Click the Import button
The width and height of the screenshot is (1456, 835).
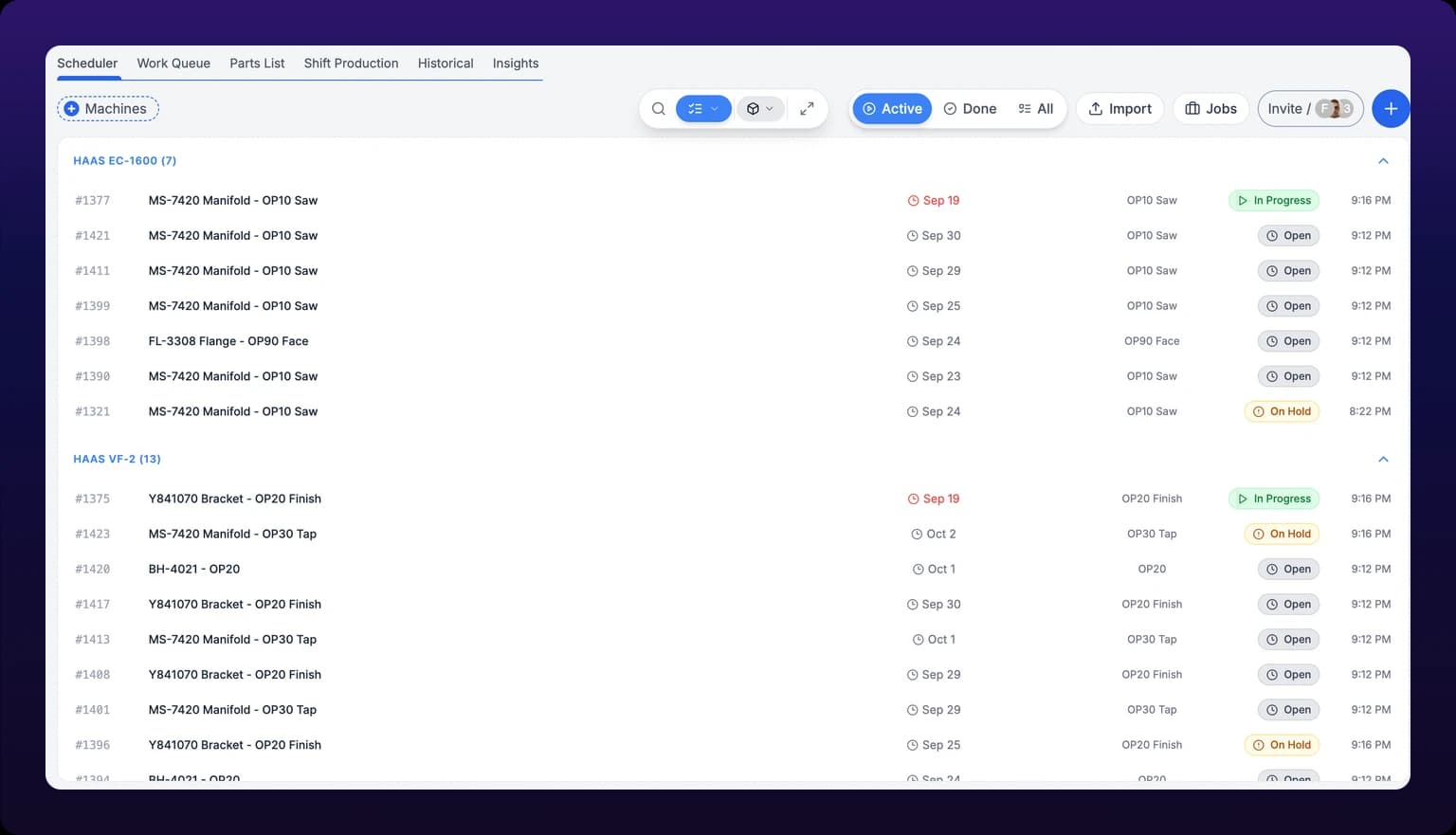(x=1119, y=109)
